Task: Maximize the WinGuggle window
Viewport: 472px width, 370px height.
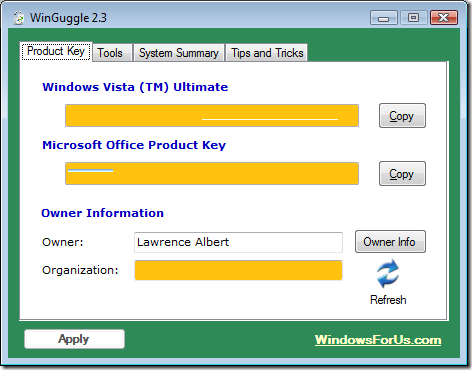Action: click(x=413, y=18)
